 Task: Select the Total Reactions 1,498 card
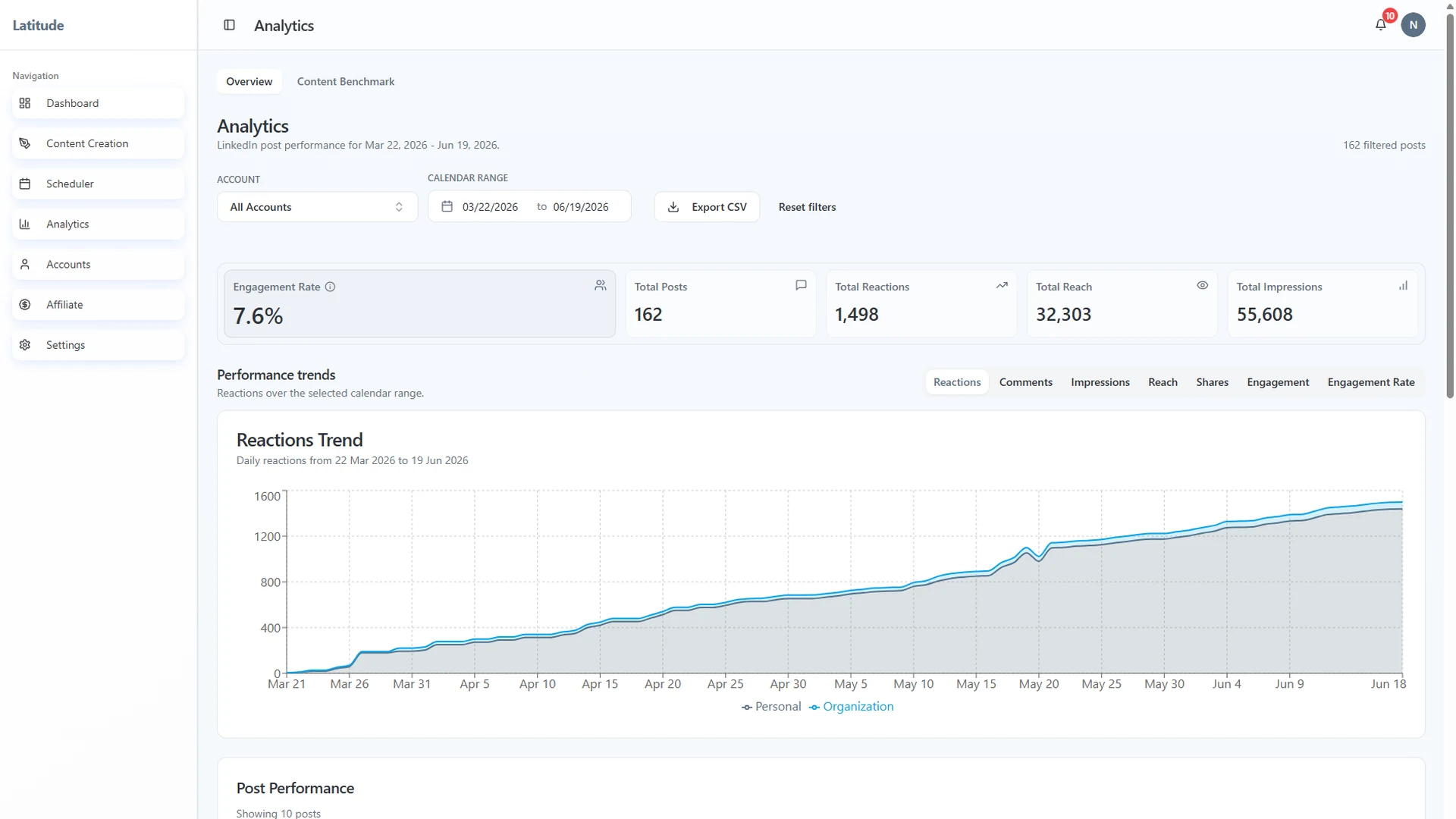[921, 303]
